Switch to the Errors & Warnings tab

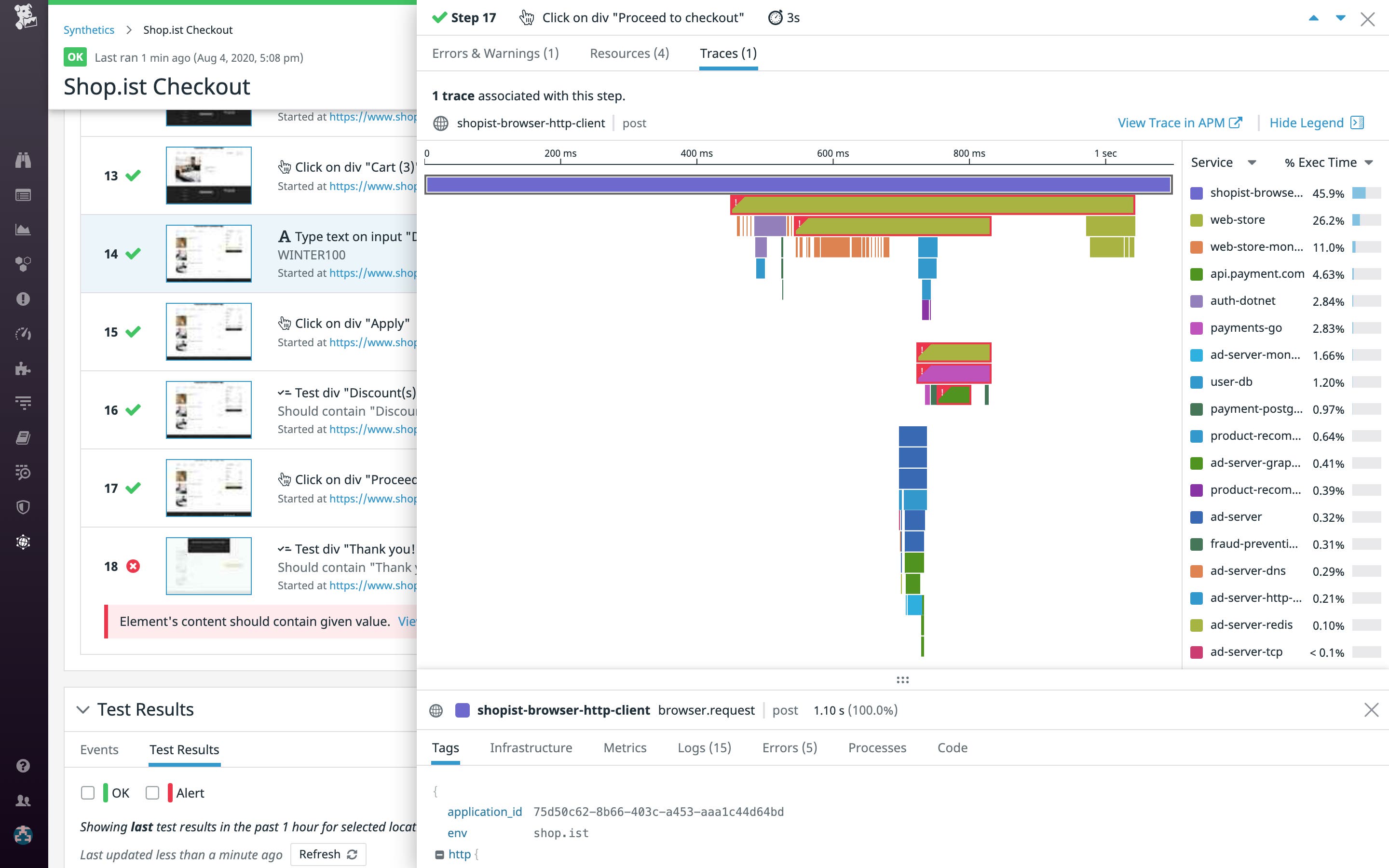(x=495, y=53)
